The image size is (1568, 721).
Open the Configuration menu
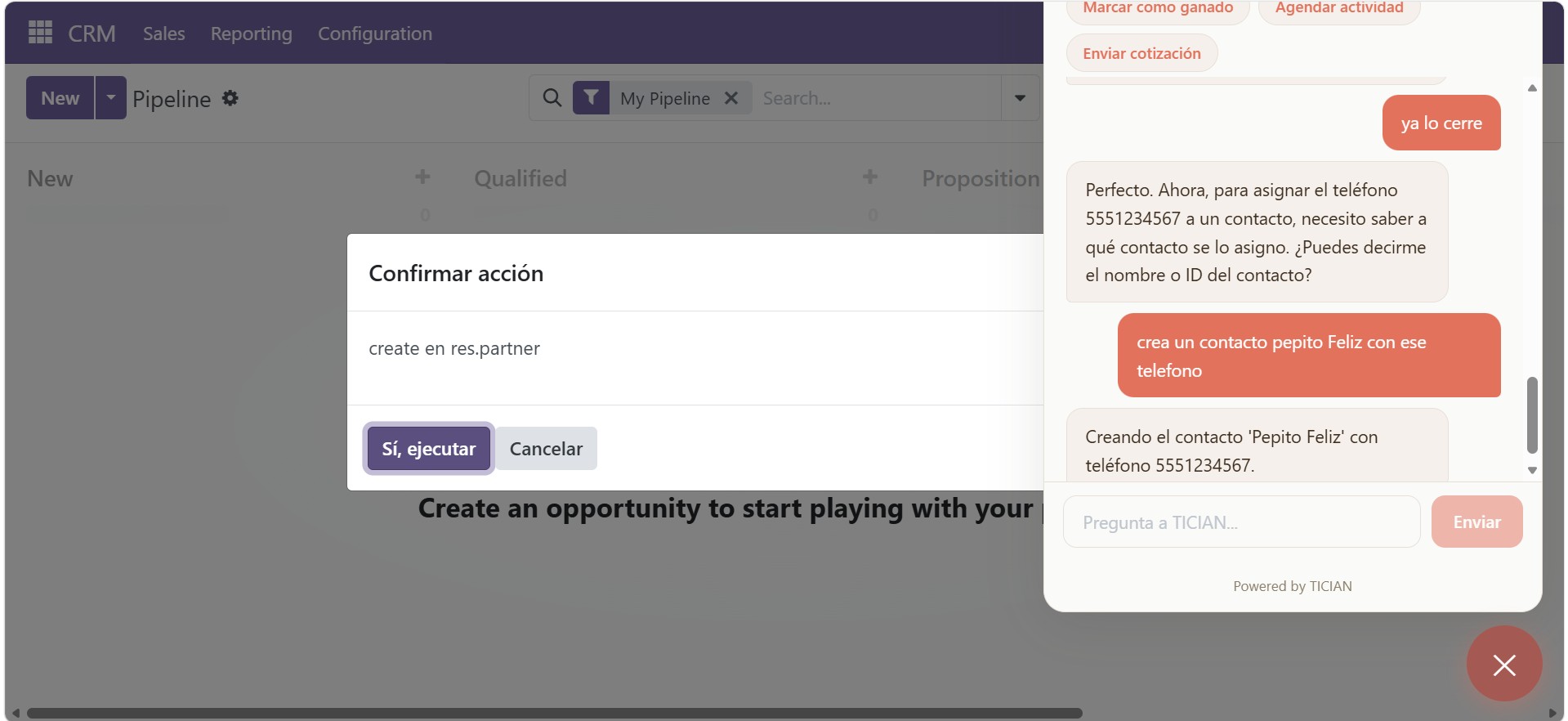click(375, 34)
